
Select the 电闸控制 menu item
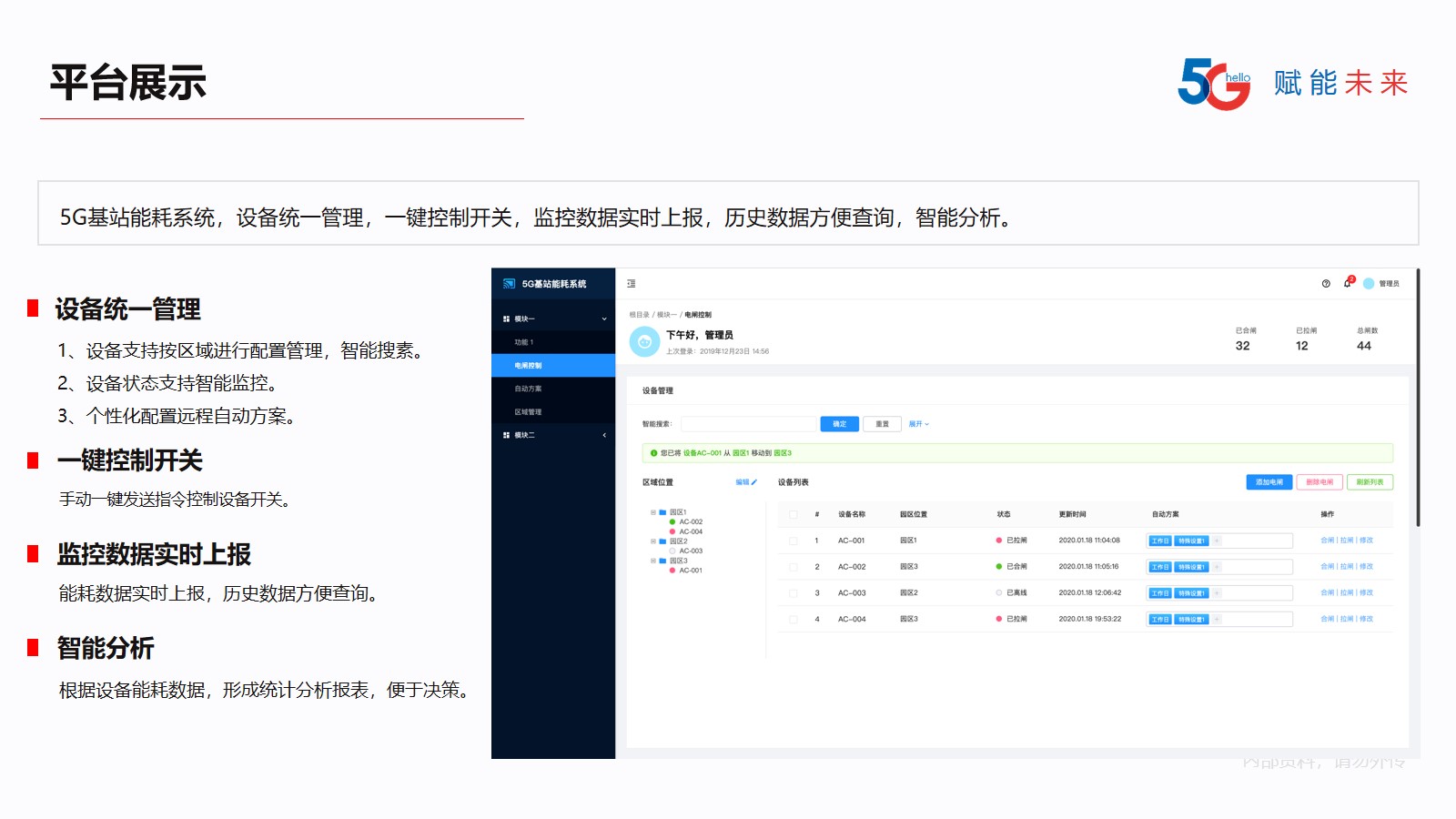(x=553, y=365)
